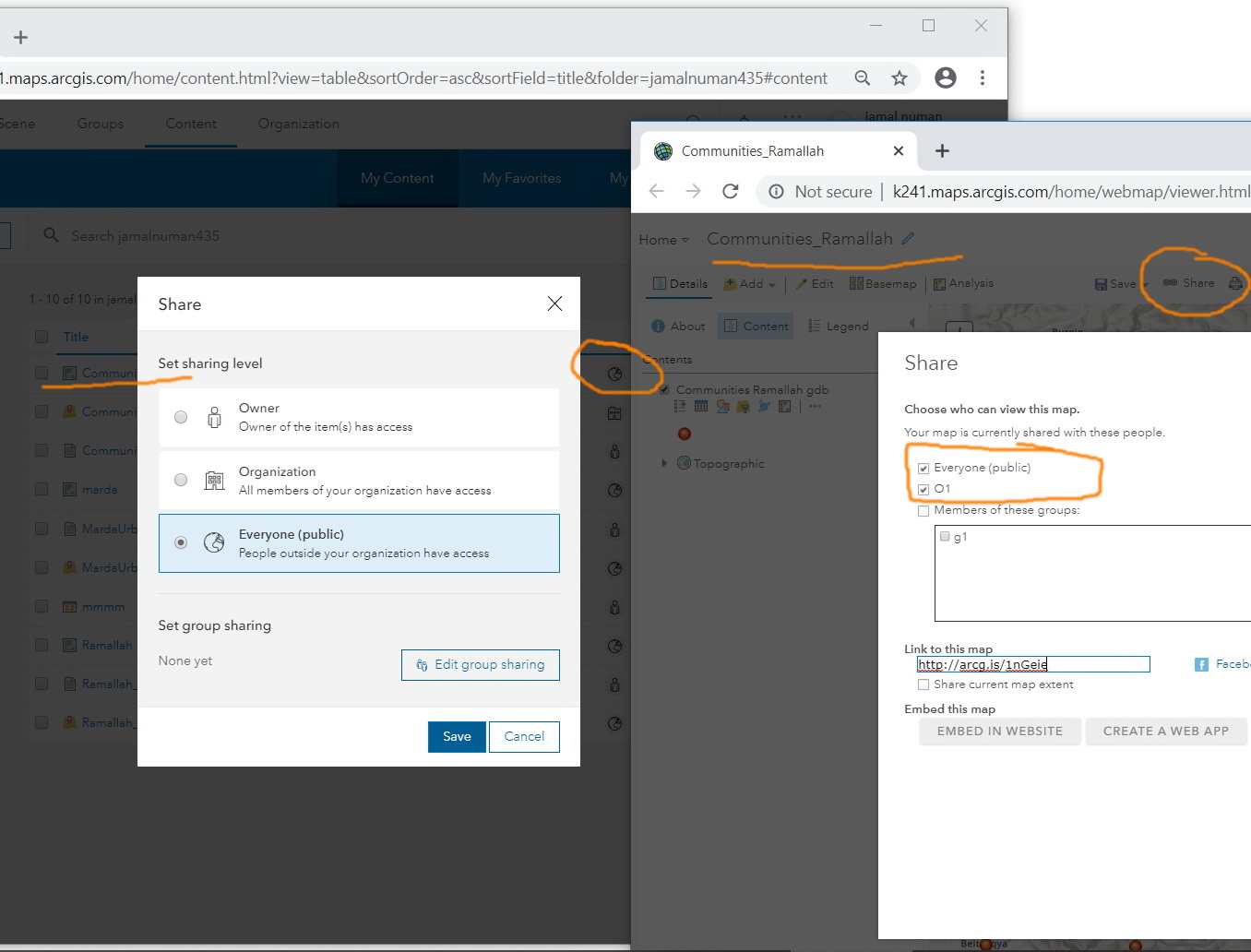
Task: Open Content pane in map viewer
Action: pyautogui.click(x=756, y=326)
